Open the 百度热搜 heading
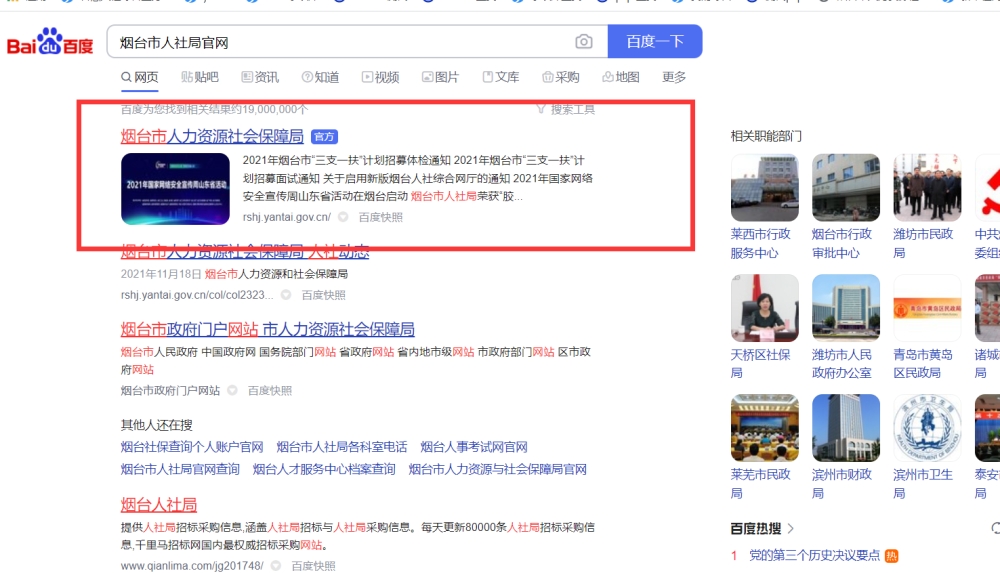Viewport: 1000px width, 573px height. pos(756,528)
